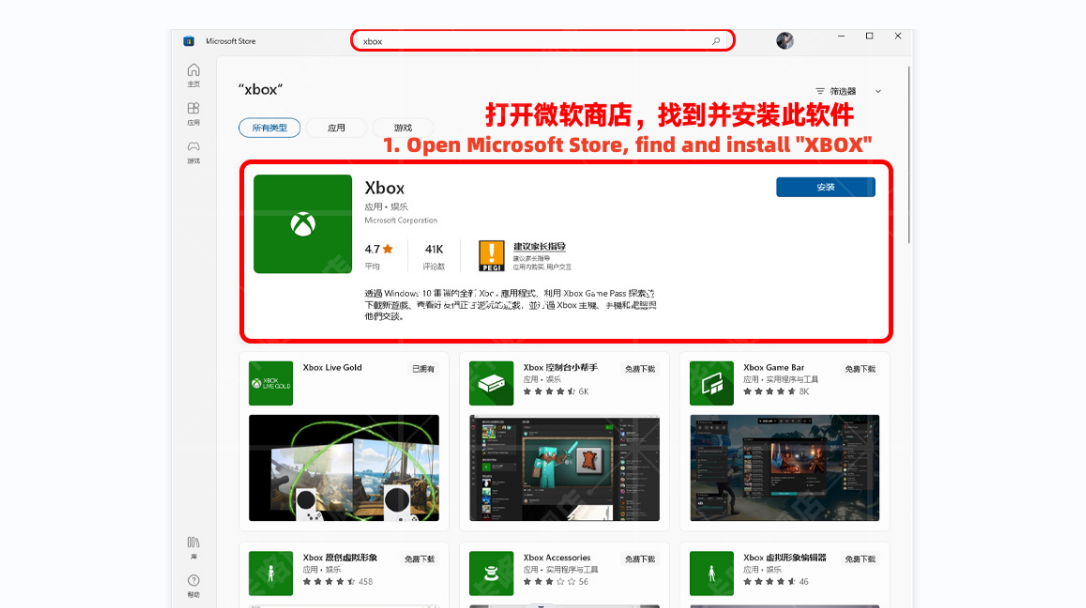Click 免费下载 on Xbox Game Bar

860,369
